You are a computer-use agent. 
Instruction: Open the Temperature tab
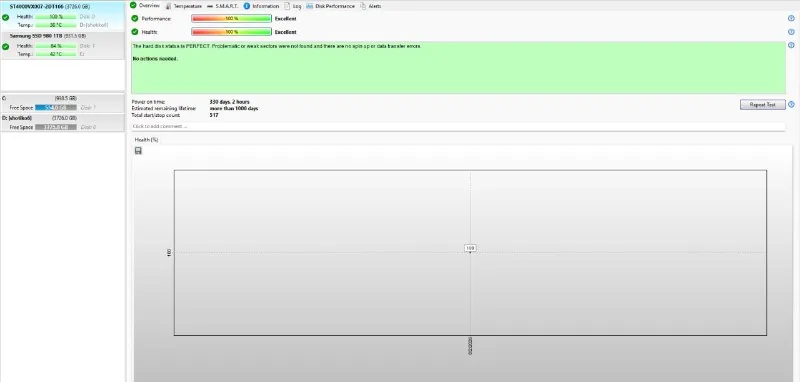tap(184, 6)
